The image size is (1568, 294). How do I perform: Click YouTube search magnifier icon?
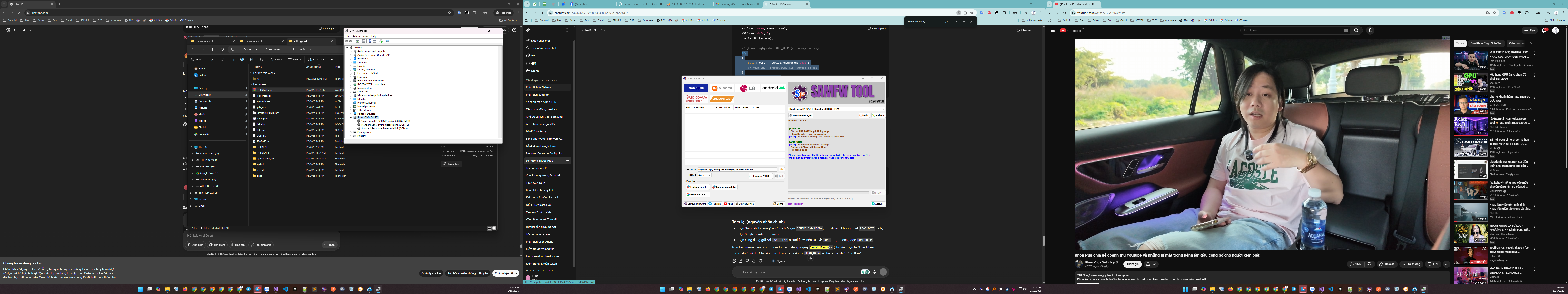click(x=1356, y=30)
